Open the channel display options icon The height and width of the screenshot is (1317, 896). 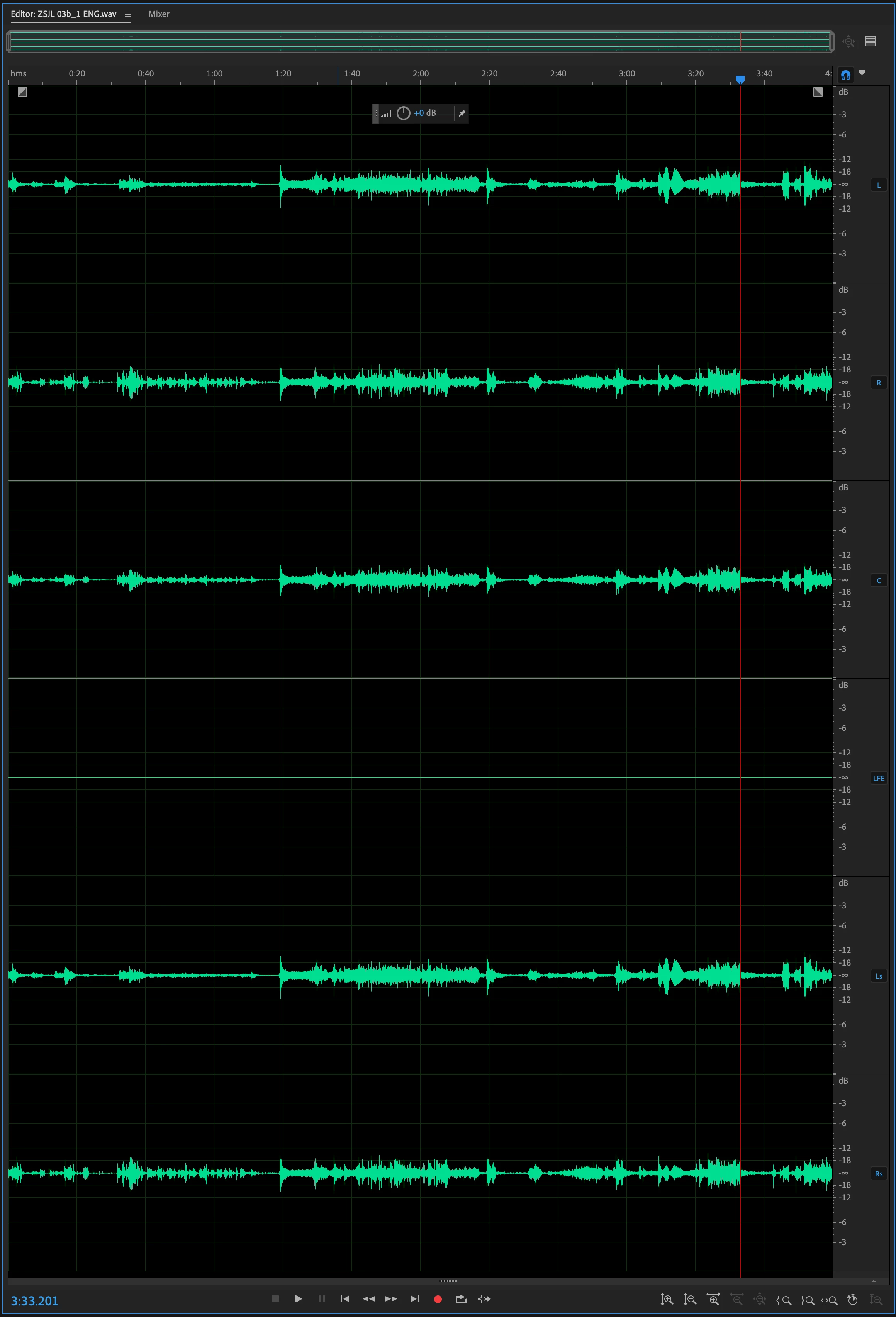point(871,41)
